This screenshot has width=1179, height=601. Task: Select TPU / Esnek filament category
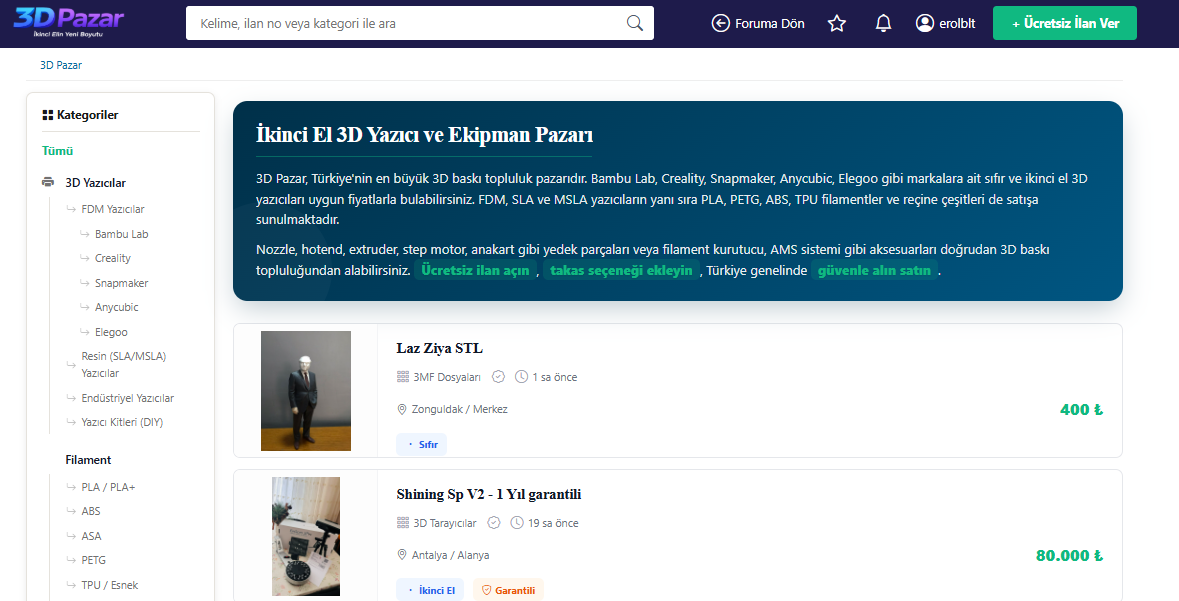[110, 584]
